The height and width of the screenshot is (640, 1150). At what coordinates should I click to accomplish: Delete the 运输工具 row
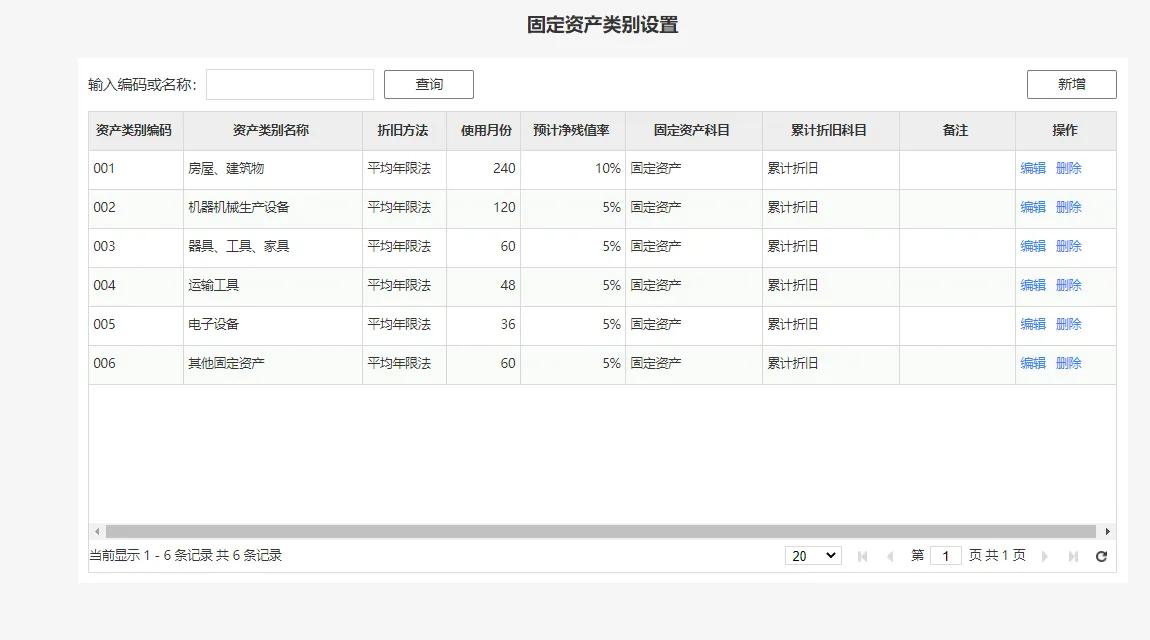(x=1068, y=285)
